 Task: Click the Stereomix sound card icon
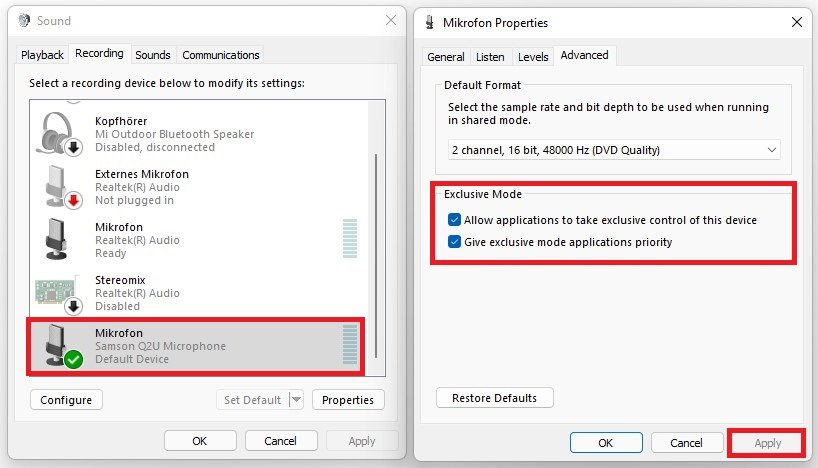[59, 293]
